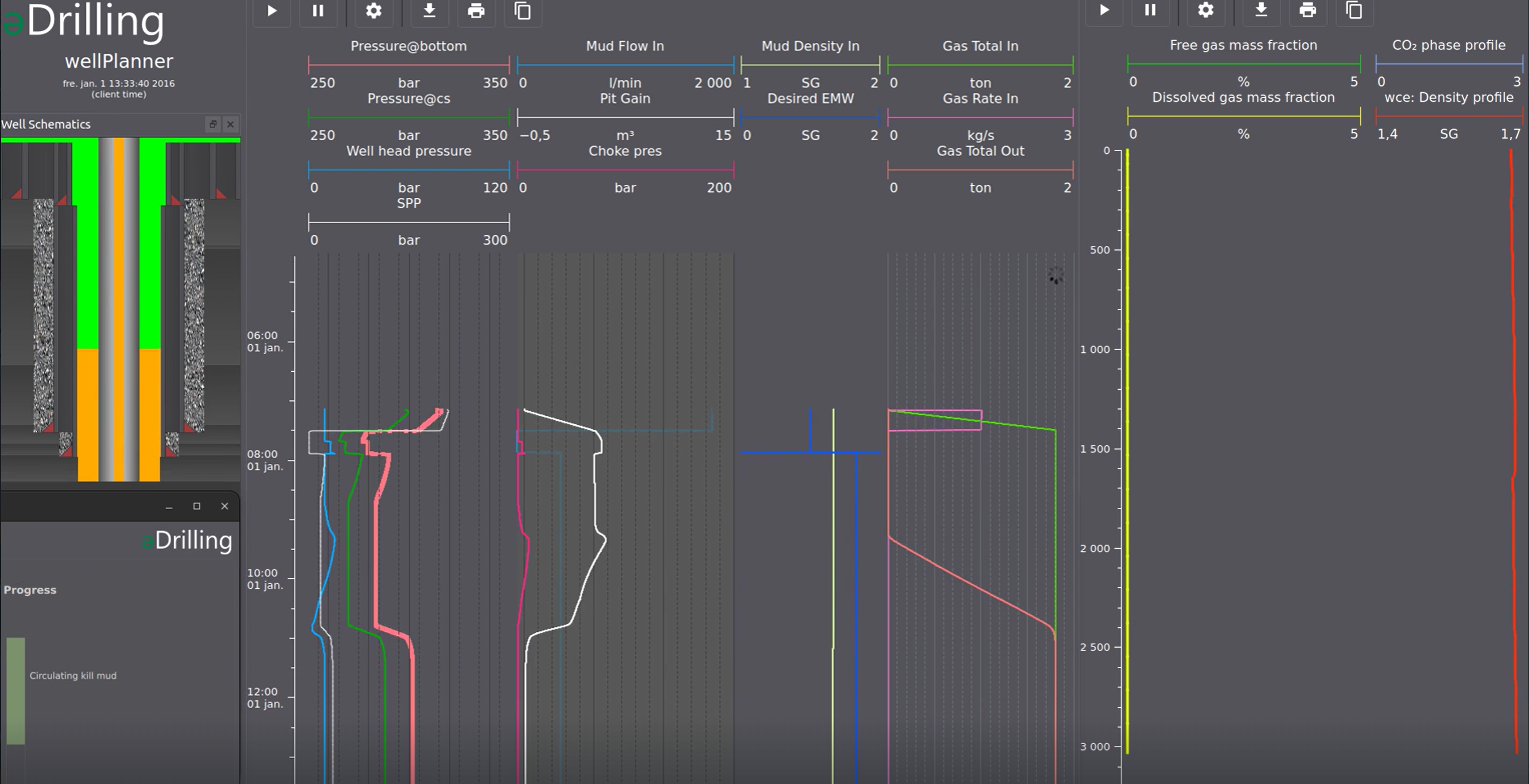Image resolution: width=1529 pixels, height=784 pixels.
Task: Print the left chart panel
Action: click(476, 11)
